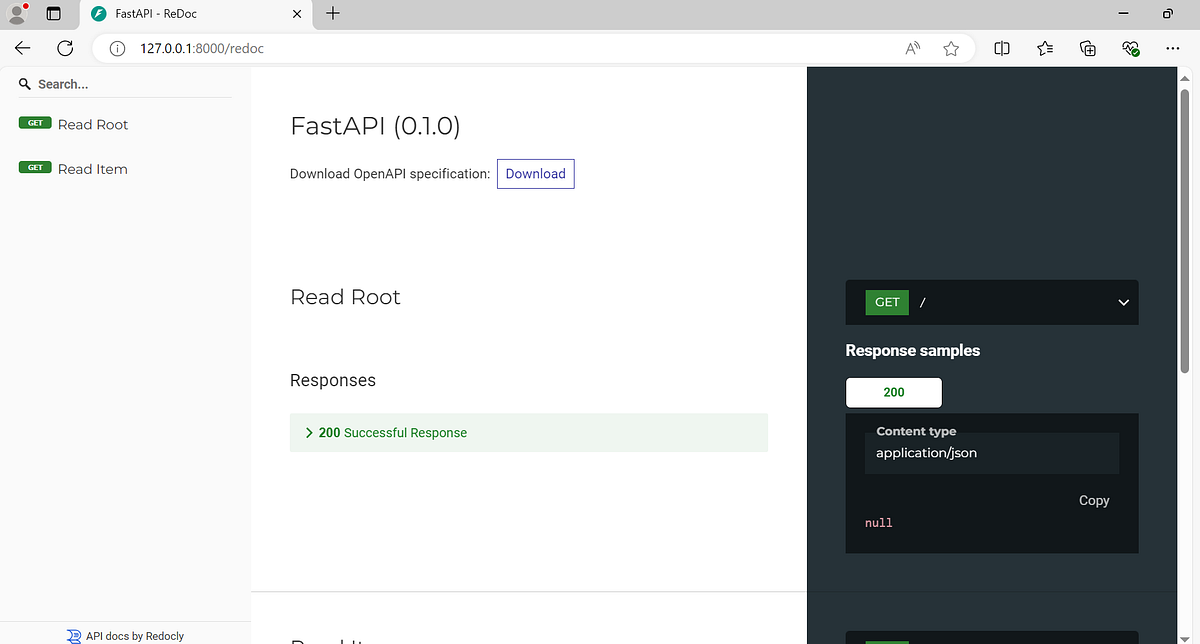This screenshot has height=644, width=1200.
Task: Open the API docs by Redocly link
Action: click(133, 636)
